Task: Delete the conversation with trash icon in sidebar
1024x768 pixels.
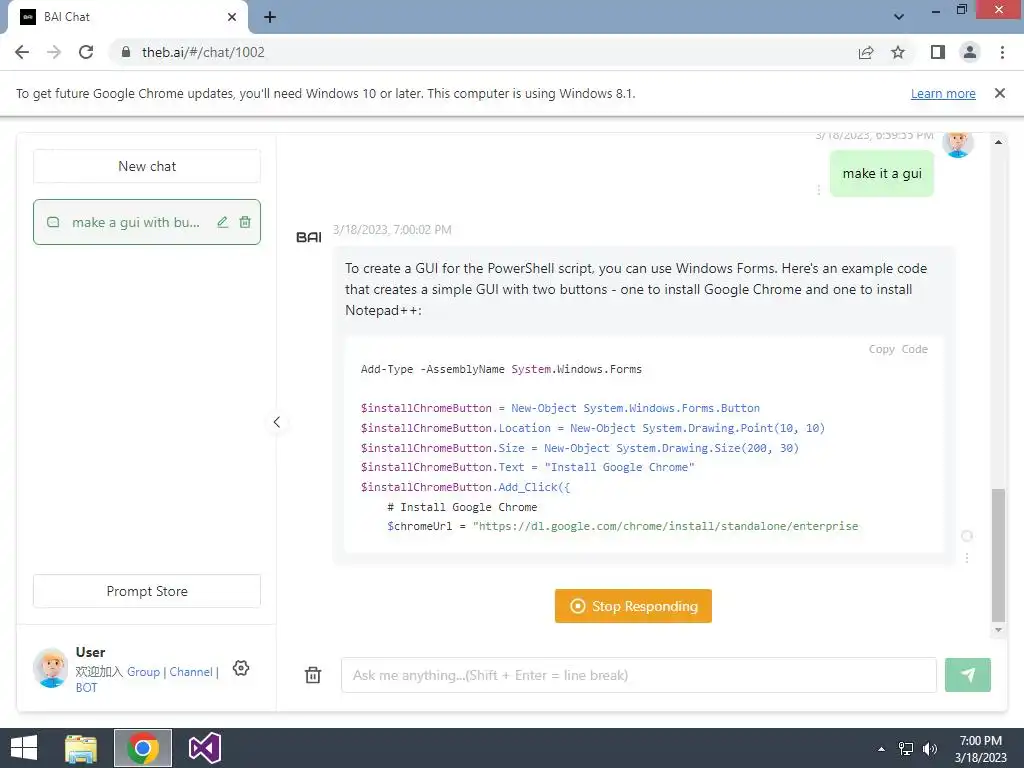Action: point(245,222)
